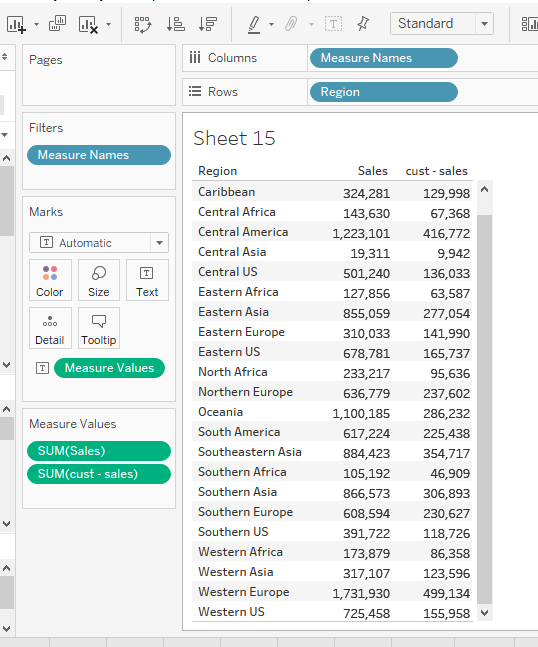Open the Size marks card
This screenshot has width=538, height=647.
coord(99,280)
